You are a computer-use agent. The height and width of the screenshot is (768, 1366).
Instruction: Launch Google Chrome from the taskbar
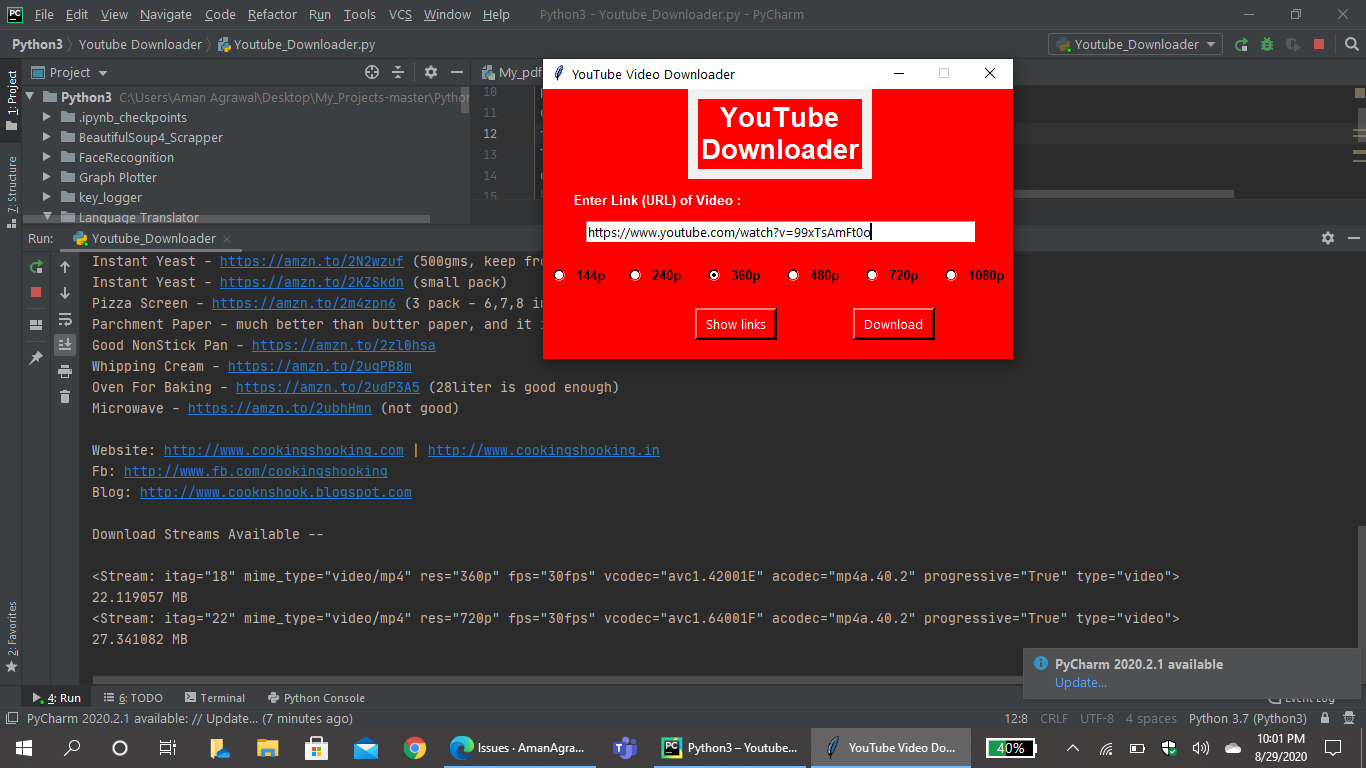tap(415, 747)
